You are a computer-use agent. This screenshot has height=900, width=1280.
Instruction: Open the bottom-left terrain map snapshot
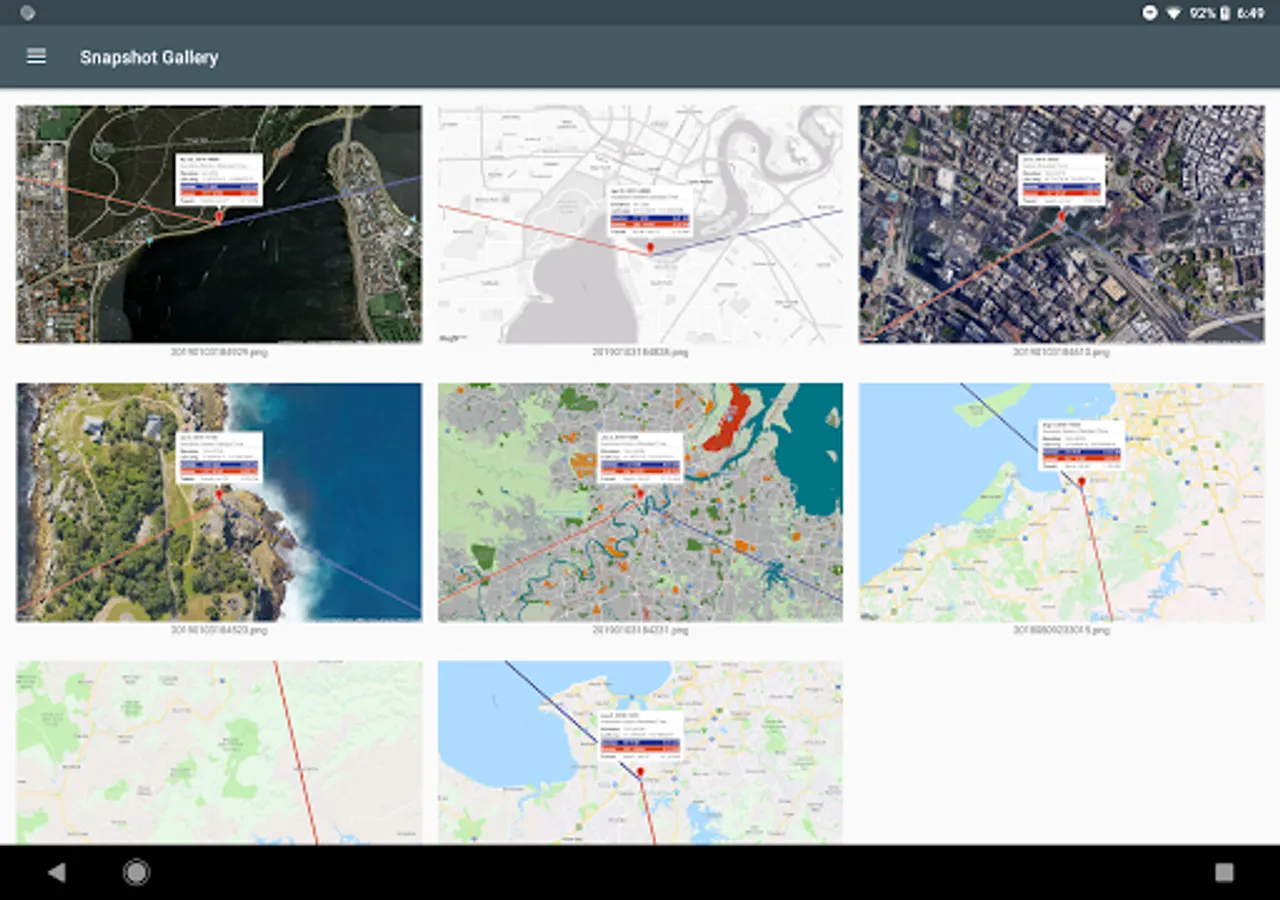coord(218,752)
